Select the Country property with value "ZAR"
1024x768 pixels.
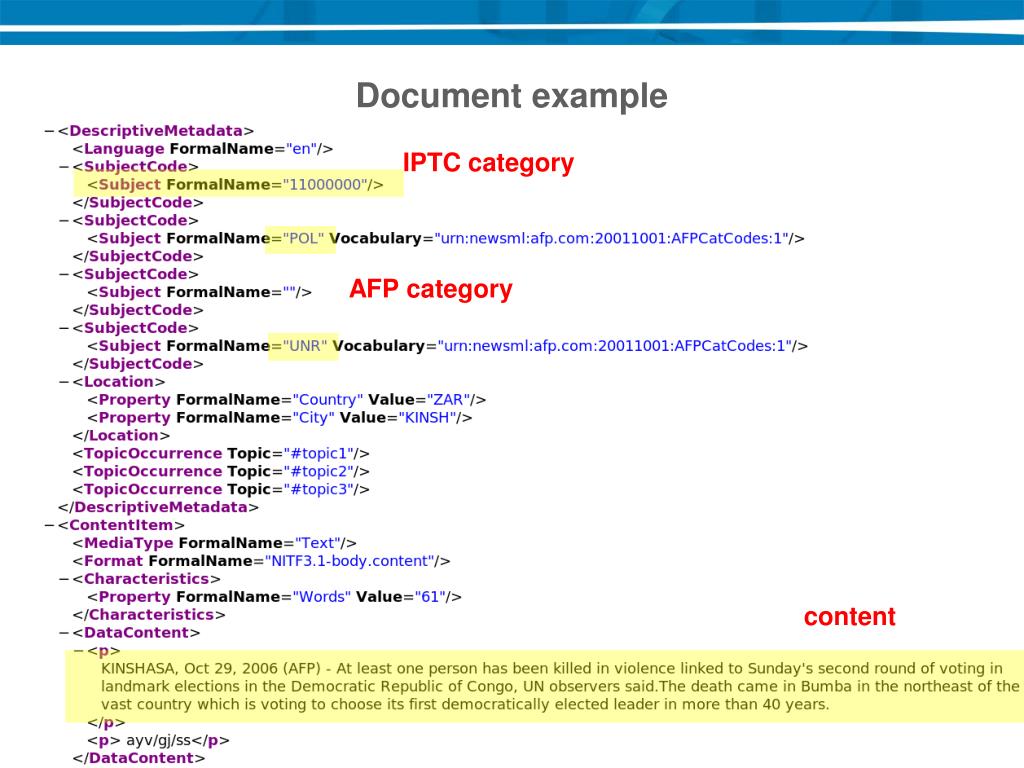[x=287, y=400]
